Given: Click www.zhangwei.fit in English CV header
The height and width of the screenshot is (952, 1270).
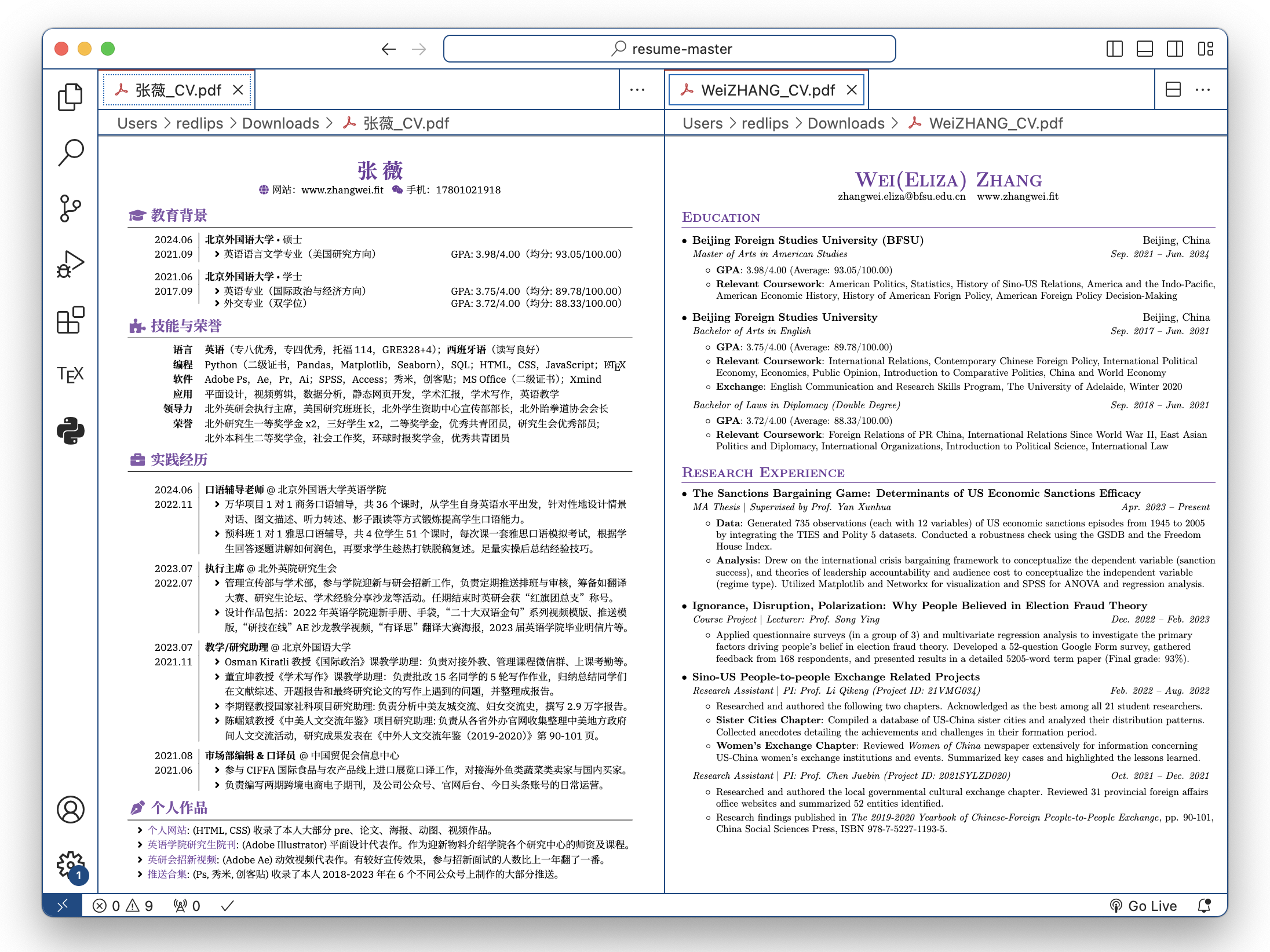Looking at the screenshot, I should click(x=1017, y=196).
